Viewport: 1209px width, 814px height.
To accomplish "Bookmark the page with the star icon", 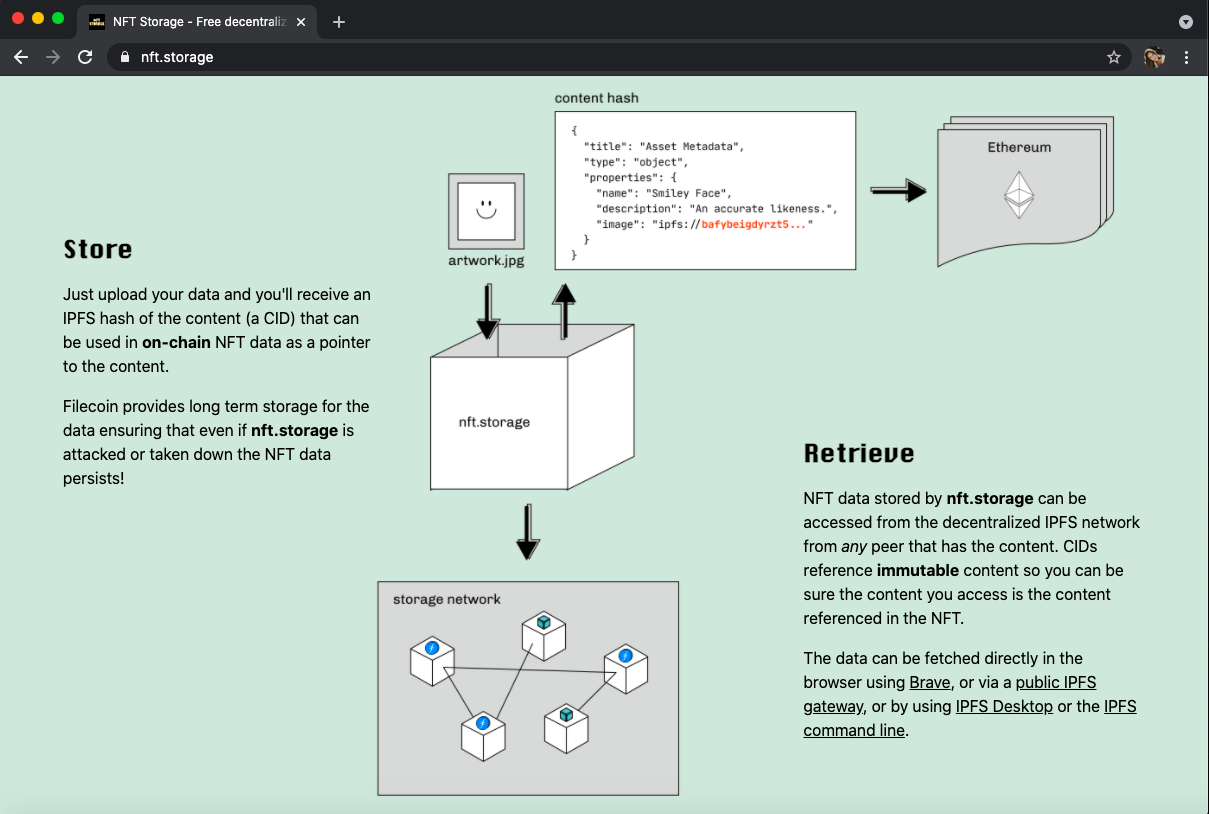I will click(1114, 57).
